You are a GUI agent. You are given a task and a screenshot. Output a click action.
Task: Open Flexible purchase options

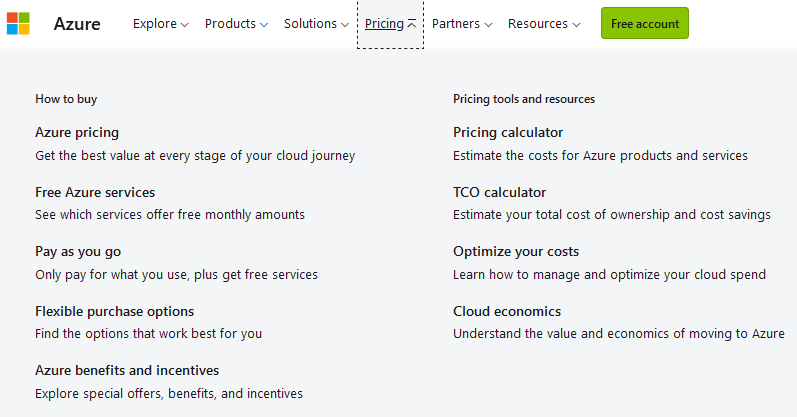click(x=114, y=311)
